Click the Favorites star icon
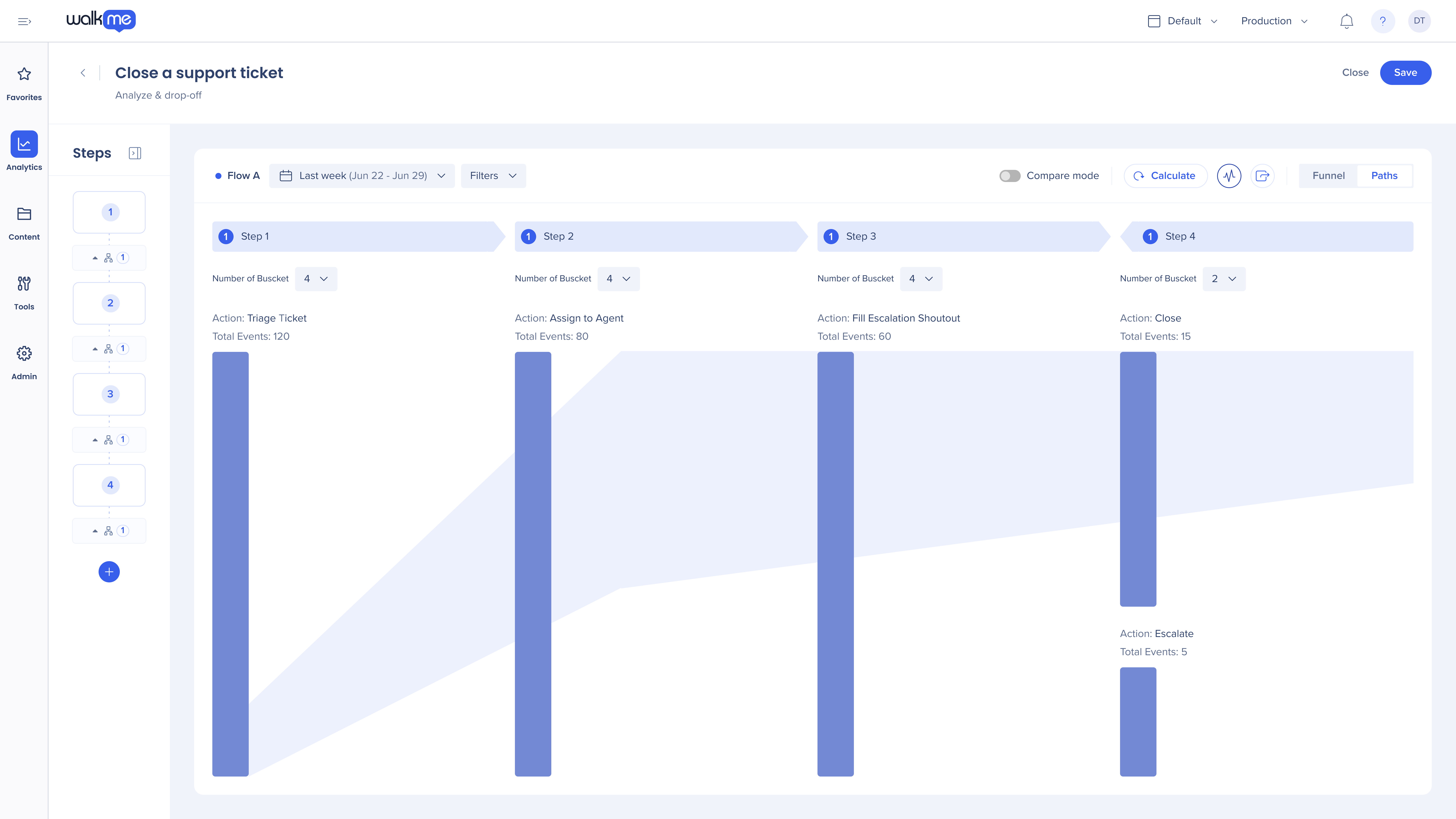The height and width of the screenshot is (819, 1456). tap(24, 74)
